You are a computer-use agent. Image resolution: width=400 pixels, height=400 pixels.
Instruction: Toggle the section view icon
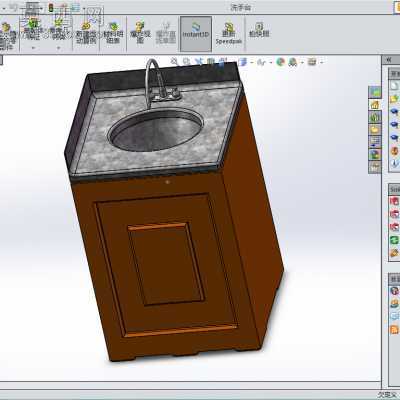pos(211,62)
